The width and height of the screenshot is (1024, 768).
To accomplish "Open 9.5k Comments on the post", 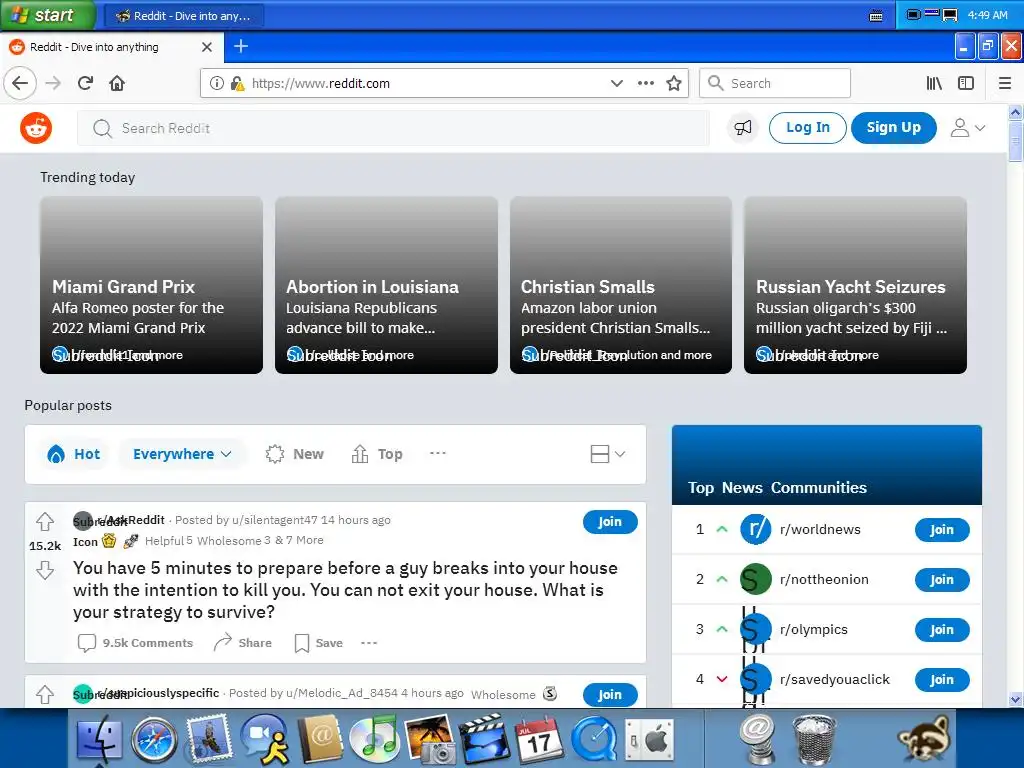I will pos(136,643).
